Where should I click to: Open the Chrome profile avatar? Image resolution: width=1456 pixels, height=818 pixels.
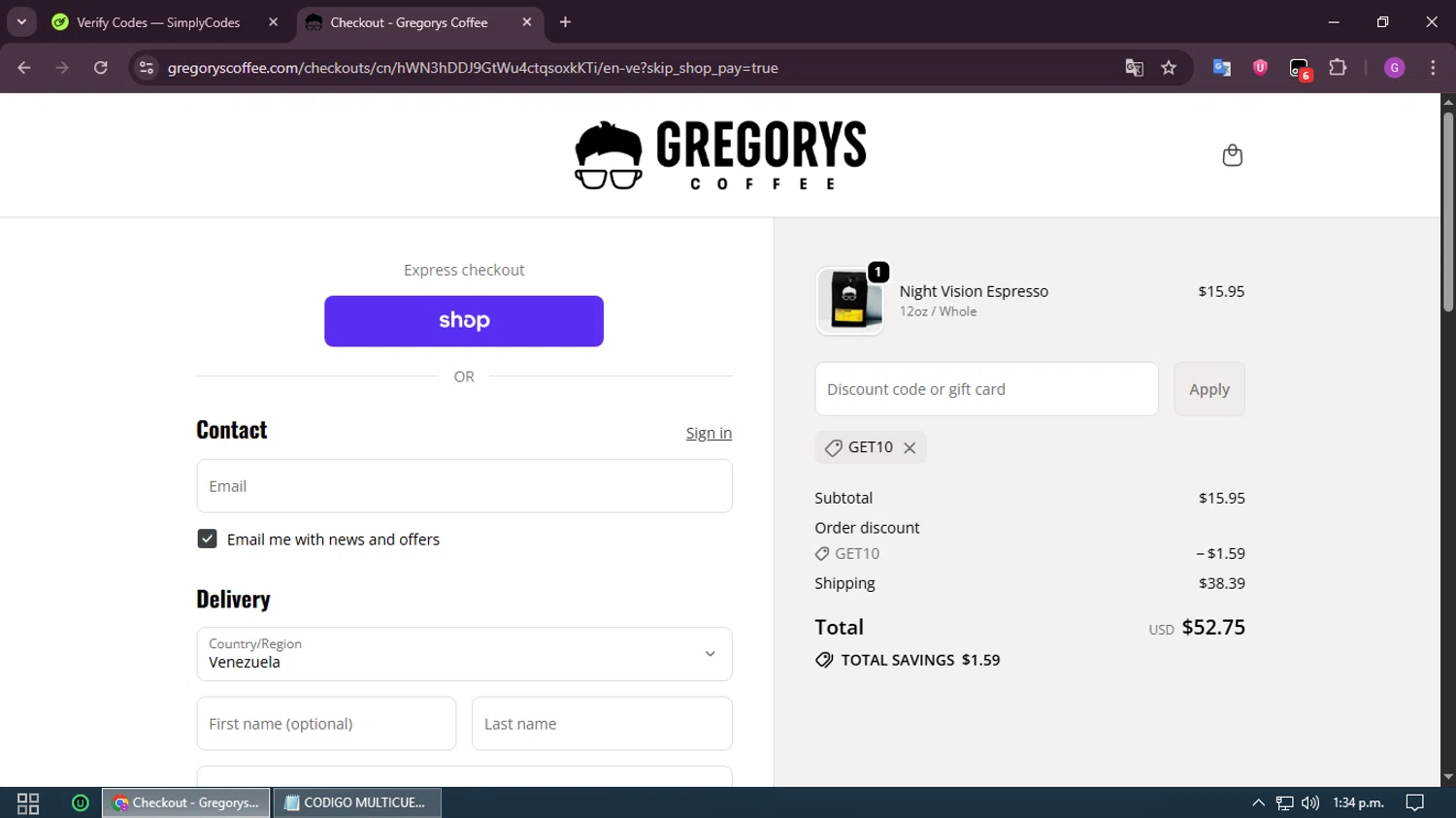pyautogui.click(x=1395, y=68)
